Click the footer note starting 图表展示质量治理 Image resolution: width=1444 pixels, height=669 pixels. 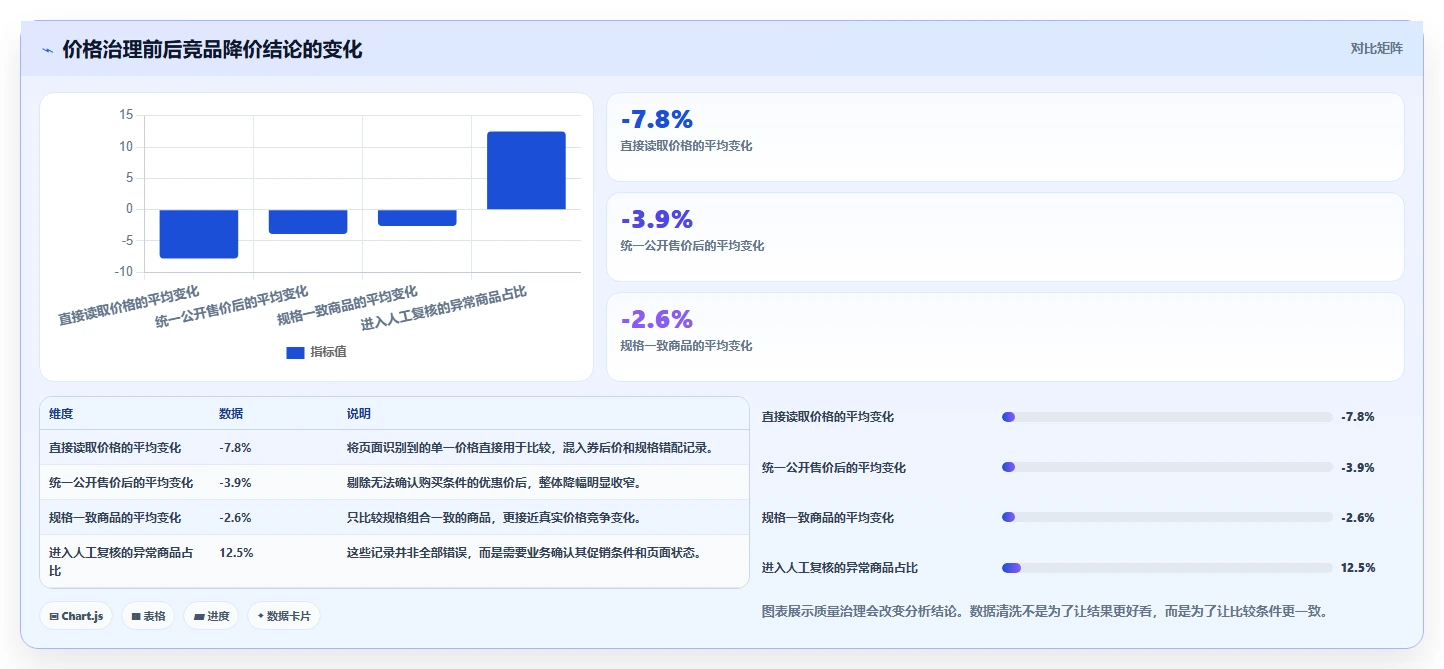[1044, 611]
